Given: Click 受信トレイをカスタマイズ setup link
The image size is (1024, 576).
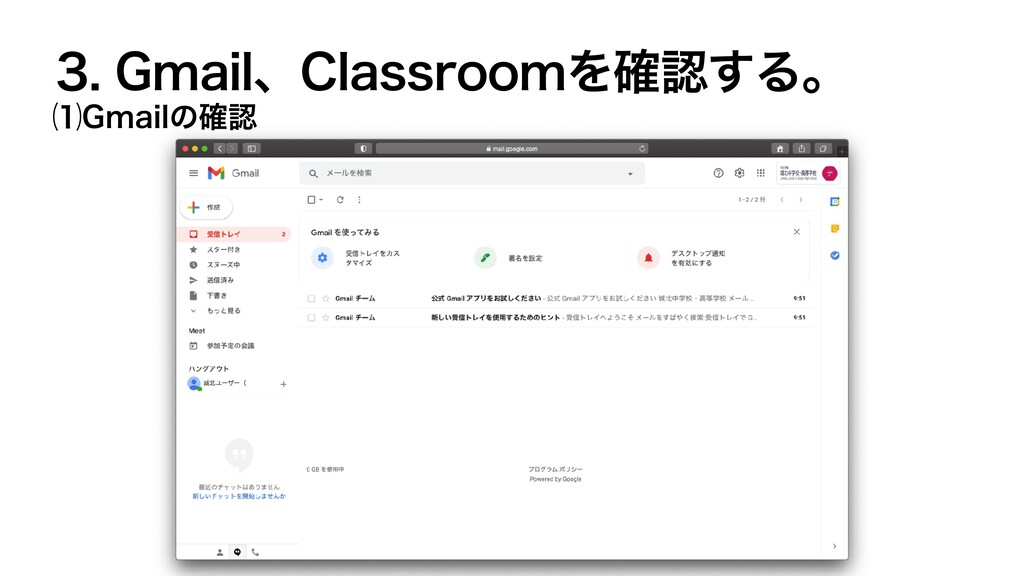Looking at the screenshot, I should click(372, 258).
